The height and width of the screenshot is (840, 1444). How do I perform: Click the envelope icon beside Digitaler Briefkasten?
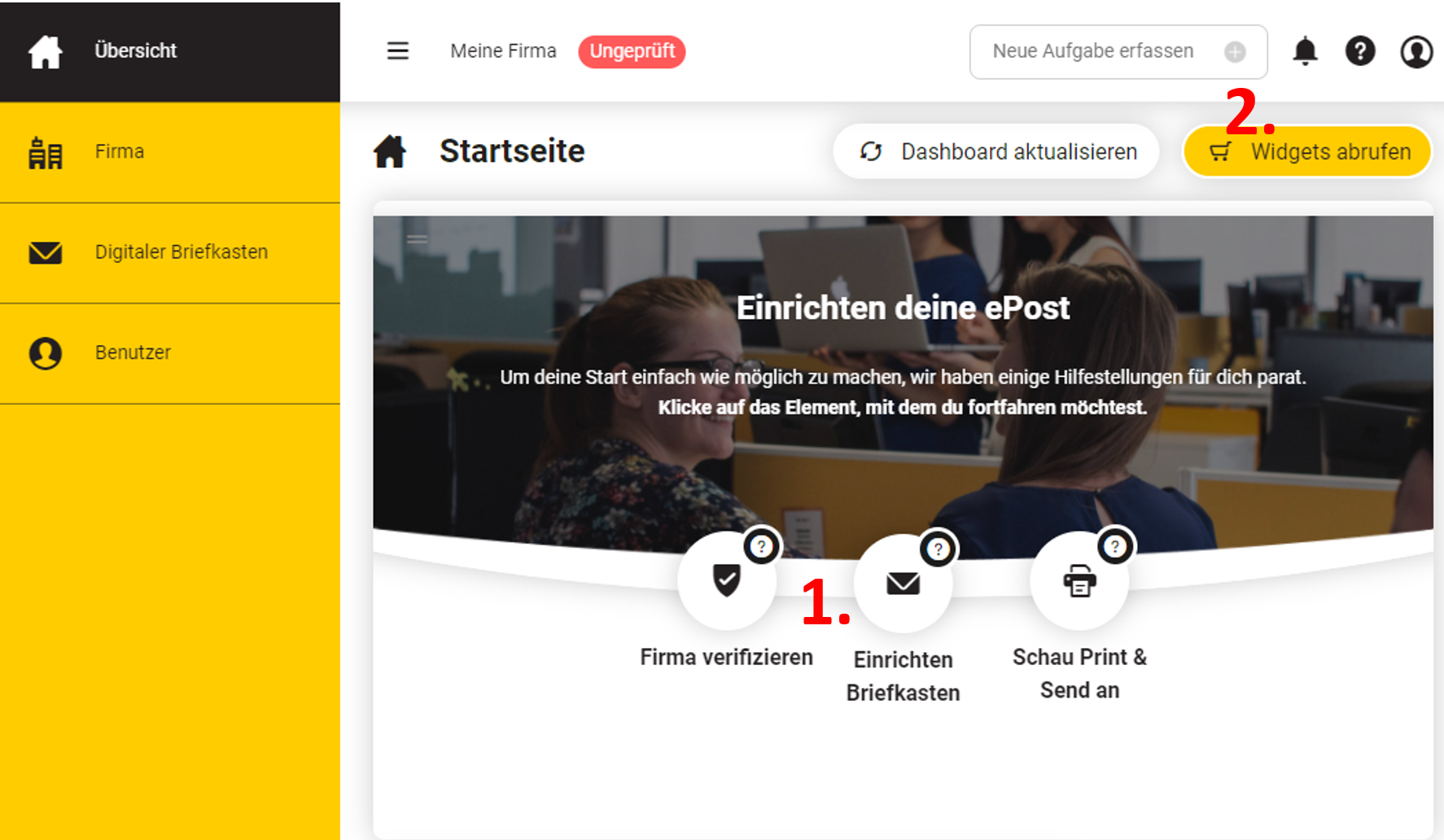pos(46,253)
